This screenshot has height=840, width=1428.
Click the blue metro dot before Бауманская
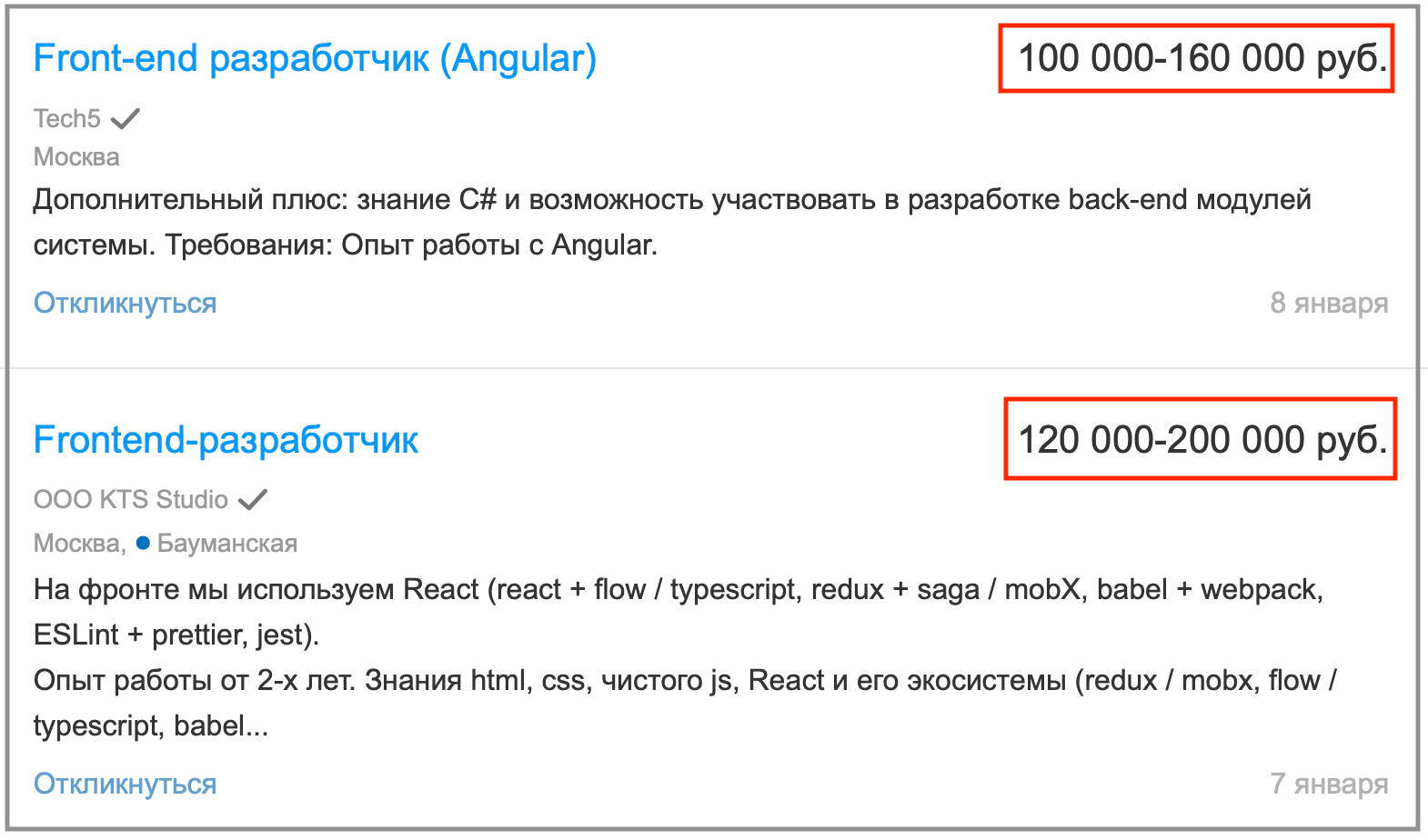[143, 543]
